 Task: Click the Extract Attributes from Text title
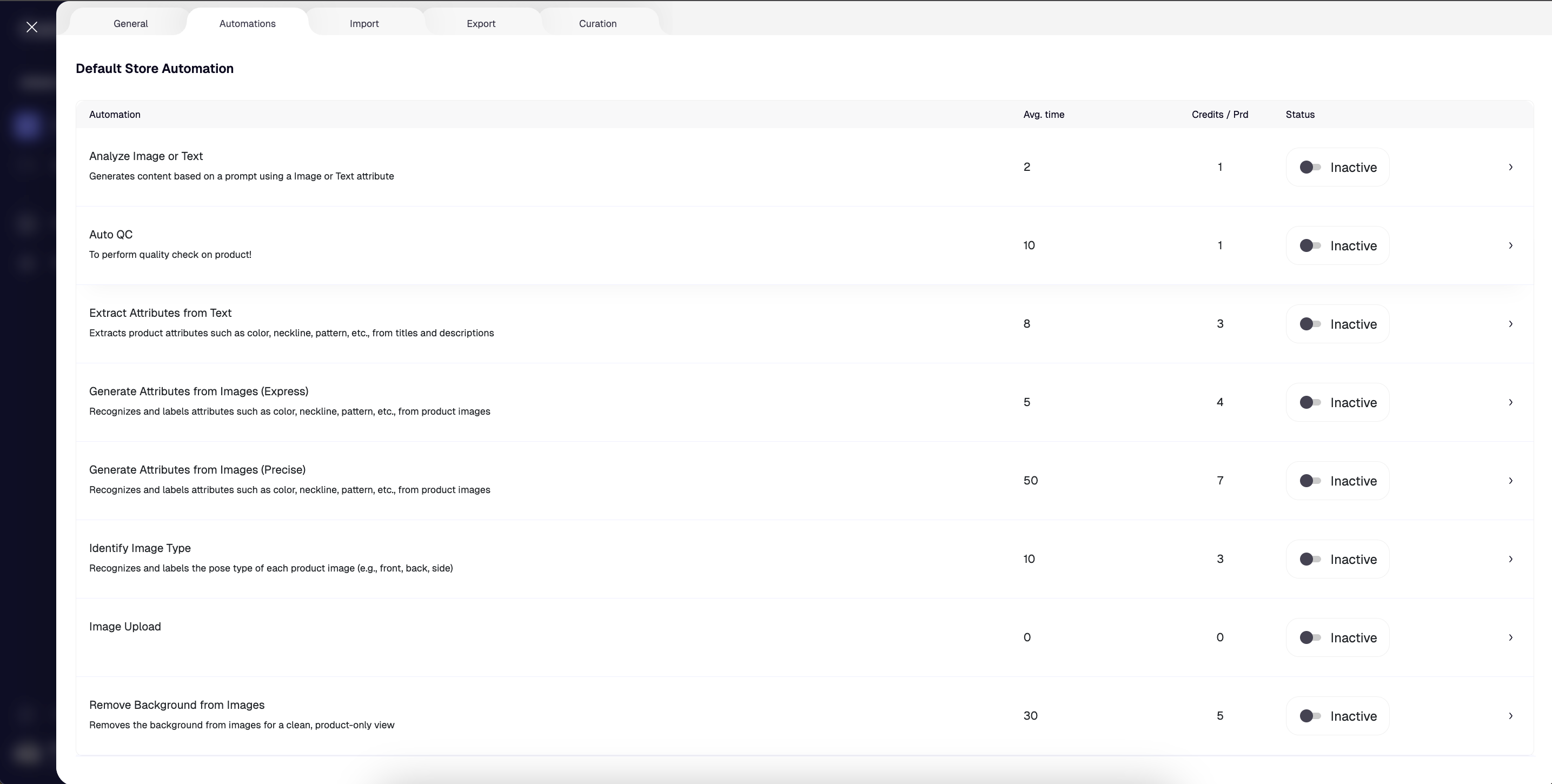160,313
